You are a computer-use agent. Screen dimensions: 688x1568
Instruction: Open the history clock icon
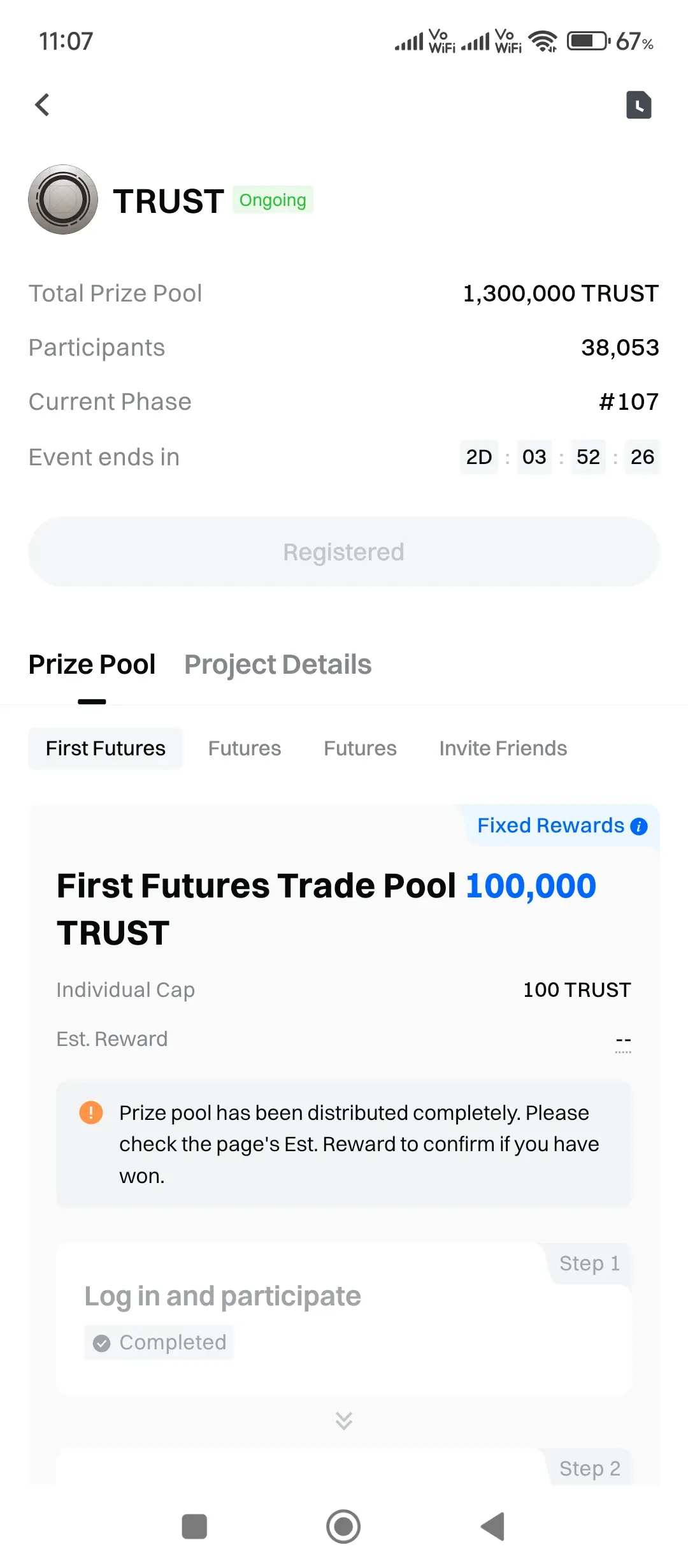click(x=638, y=105)
